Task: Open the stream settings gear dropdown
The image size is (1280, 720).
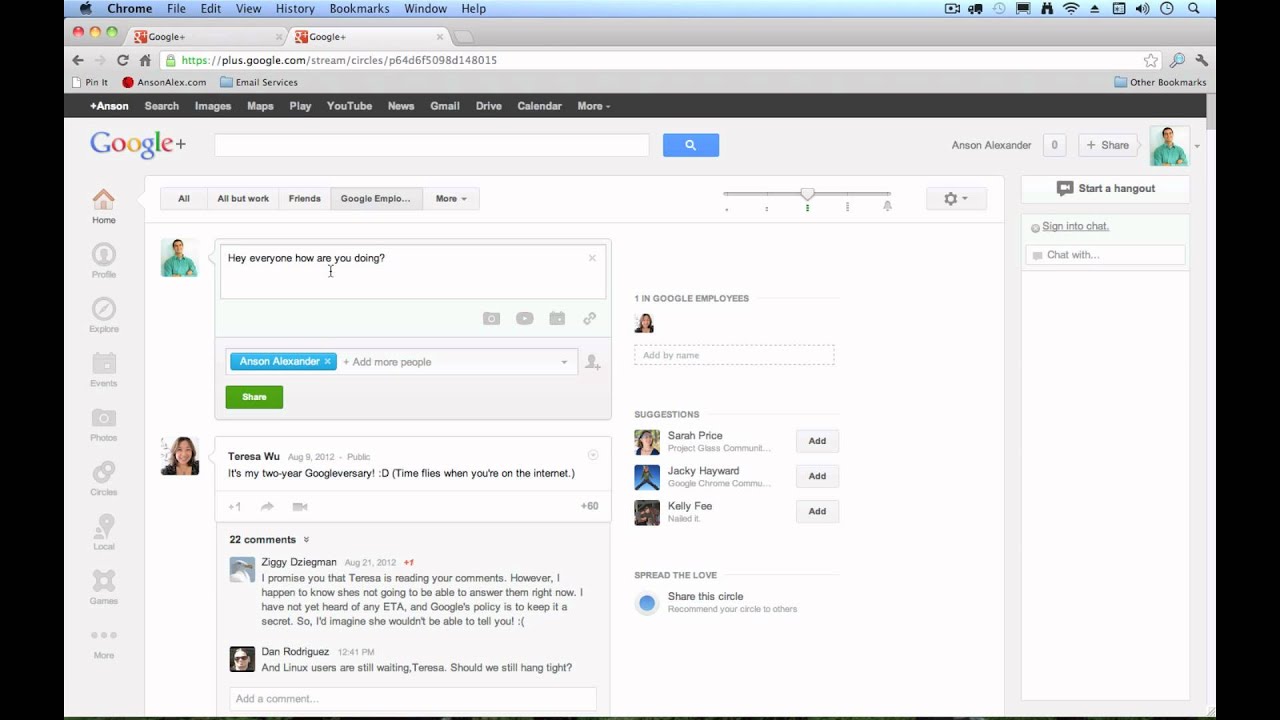Action: click(x=955, y=198)
